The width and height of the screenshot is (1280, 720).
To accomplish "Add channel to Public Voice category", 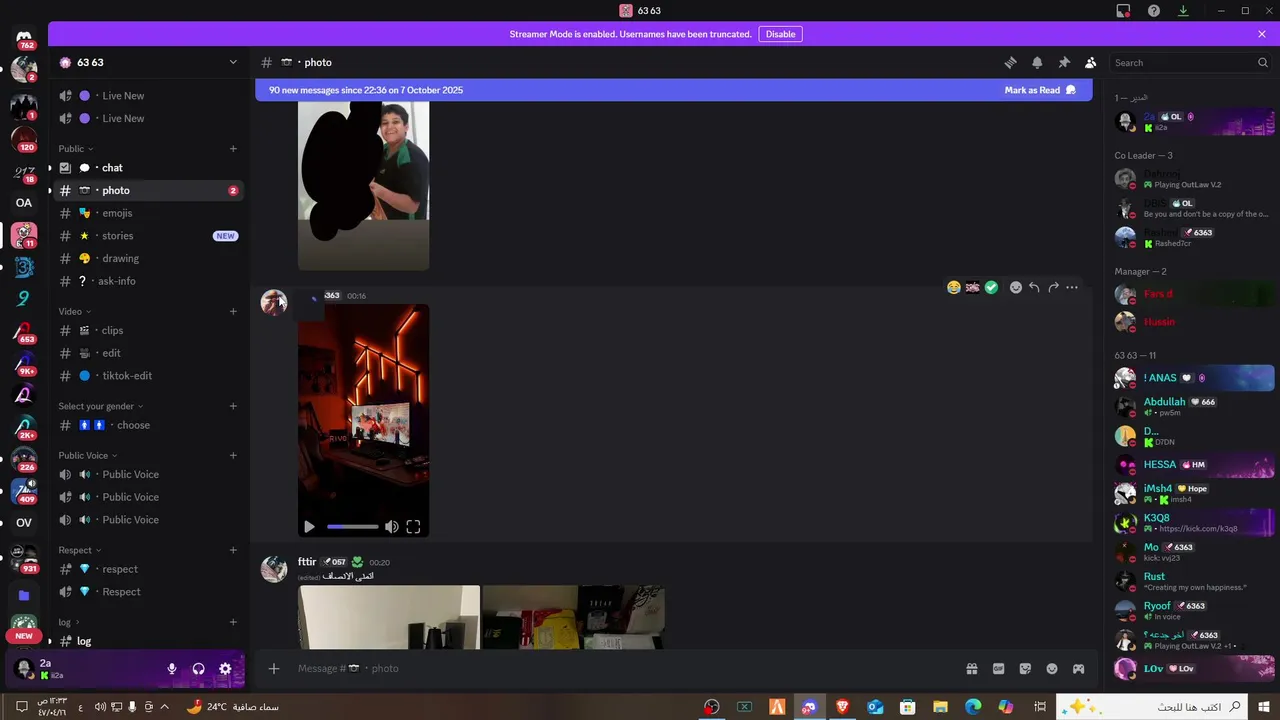I will (233, 455).
